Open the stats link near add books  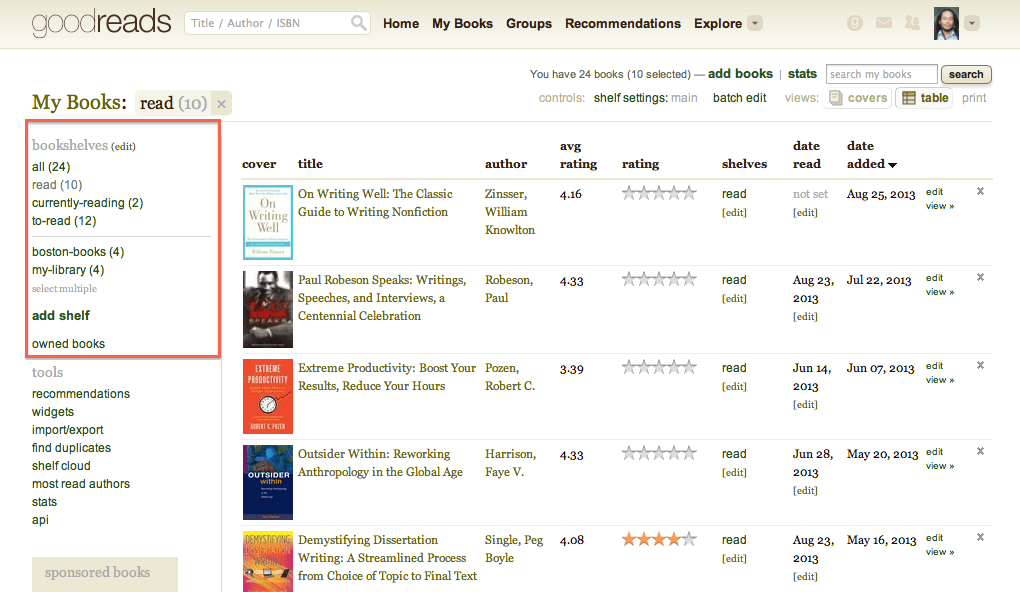[x=802, y=74]
